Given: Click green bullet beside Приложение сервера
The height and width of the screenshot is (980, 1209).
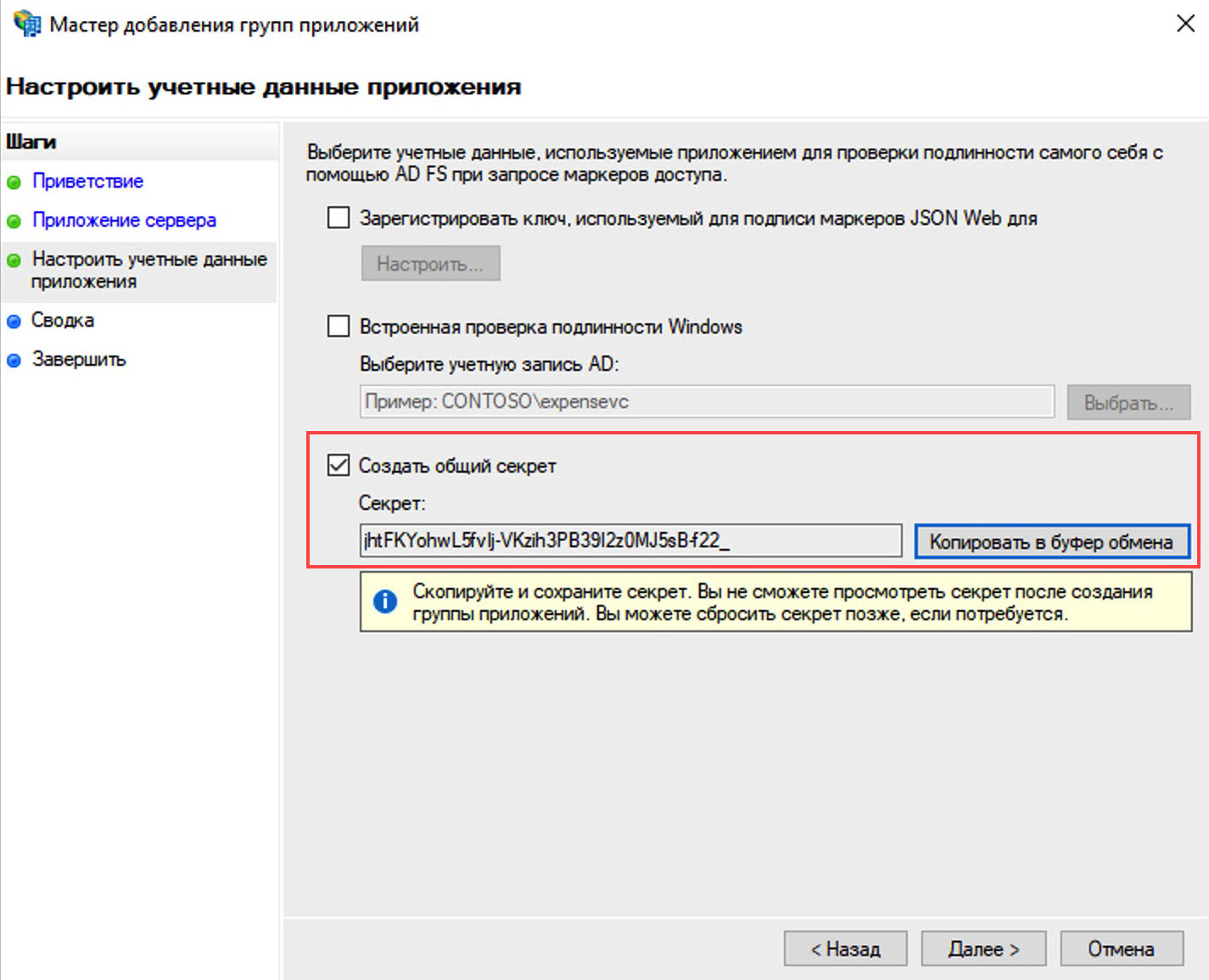Looking at the screenshot, I should [x=14, y=221].
